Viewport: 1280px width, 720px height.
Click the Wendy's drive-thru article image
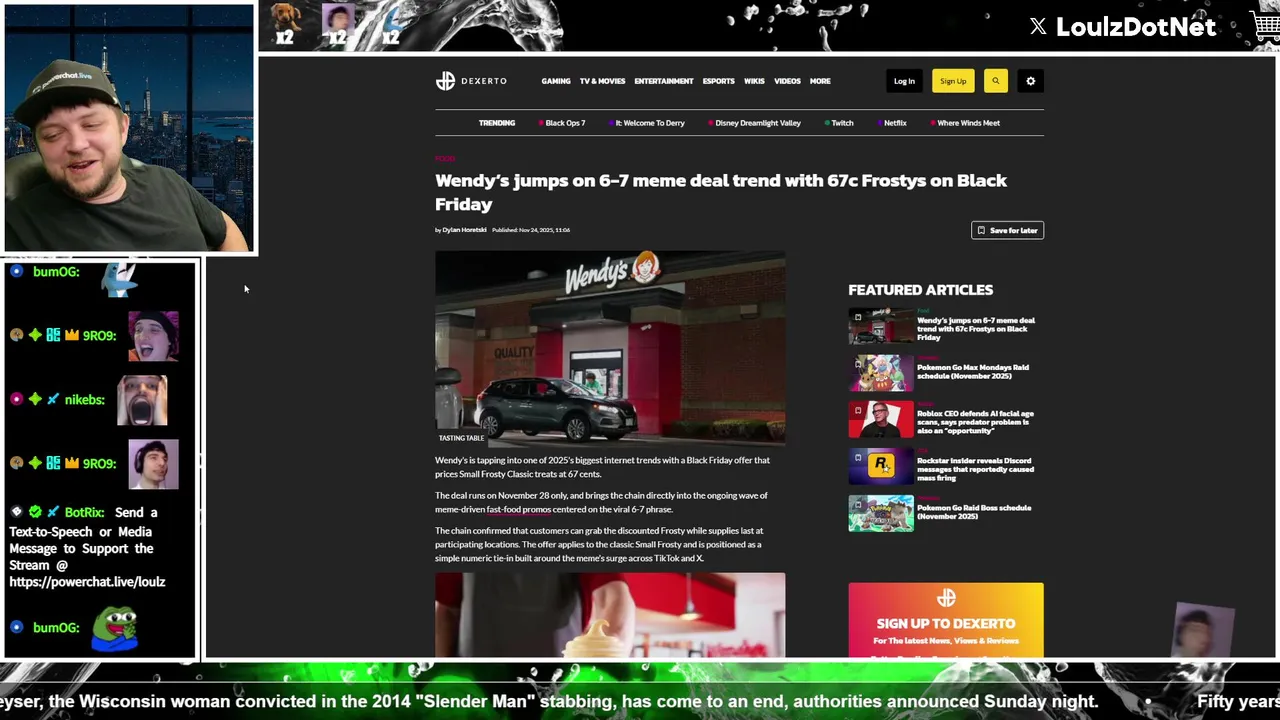(610, 348)
